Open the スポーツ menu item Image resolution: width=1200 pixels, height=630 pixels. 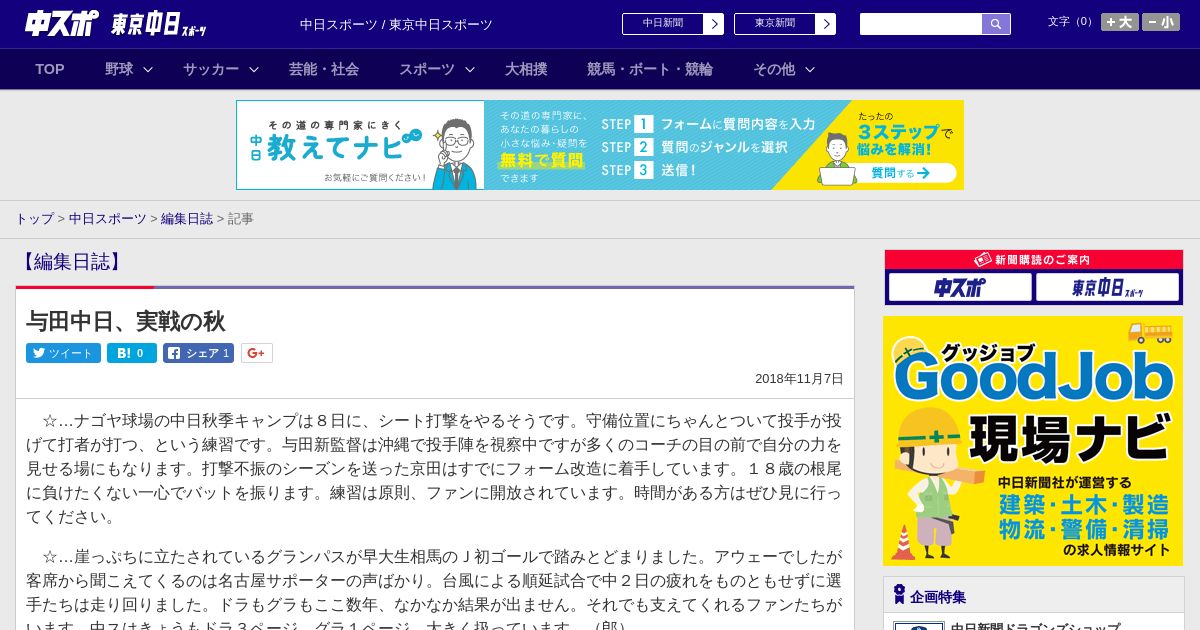pyautogui.click(x=427, y=69)
